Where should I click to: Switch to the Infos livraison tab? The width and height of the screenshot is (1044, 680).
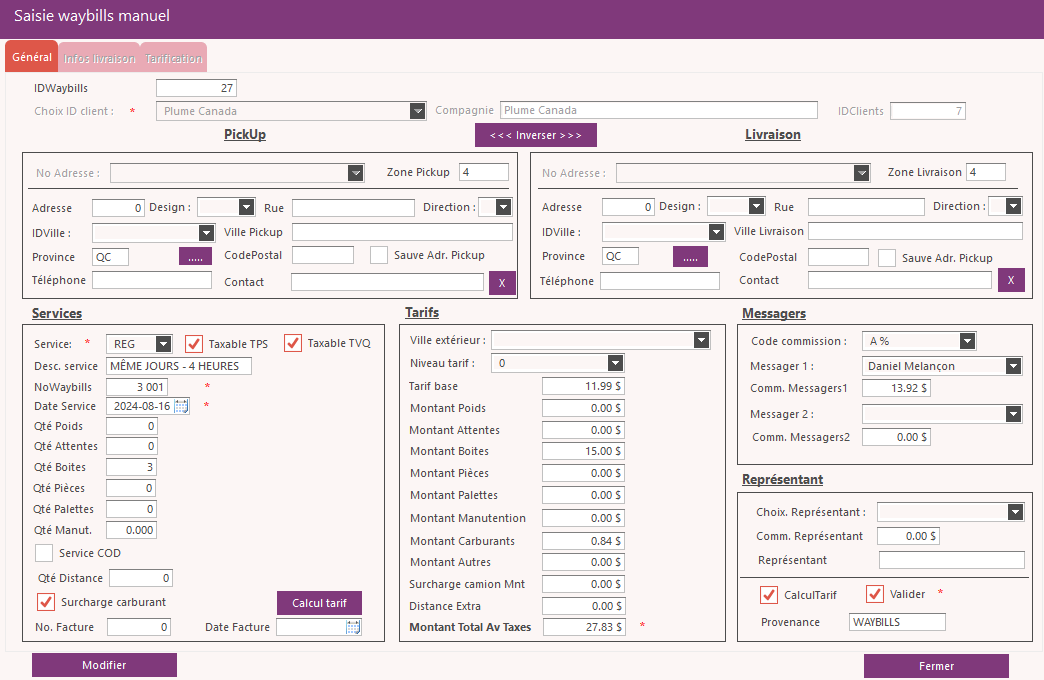99,59
